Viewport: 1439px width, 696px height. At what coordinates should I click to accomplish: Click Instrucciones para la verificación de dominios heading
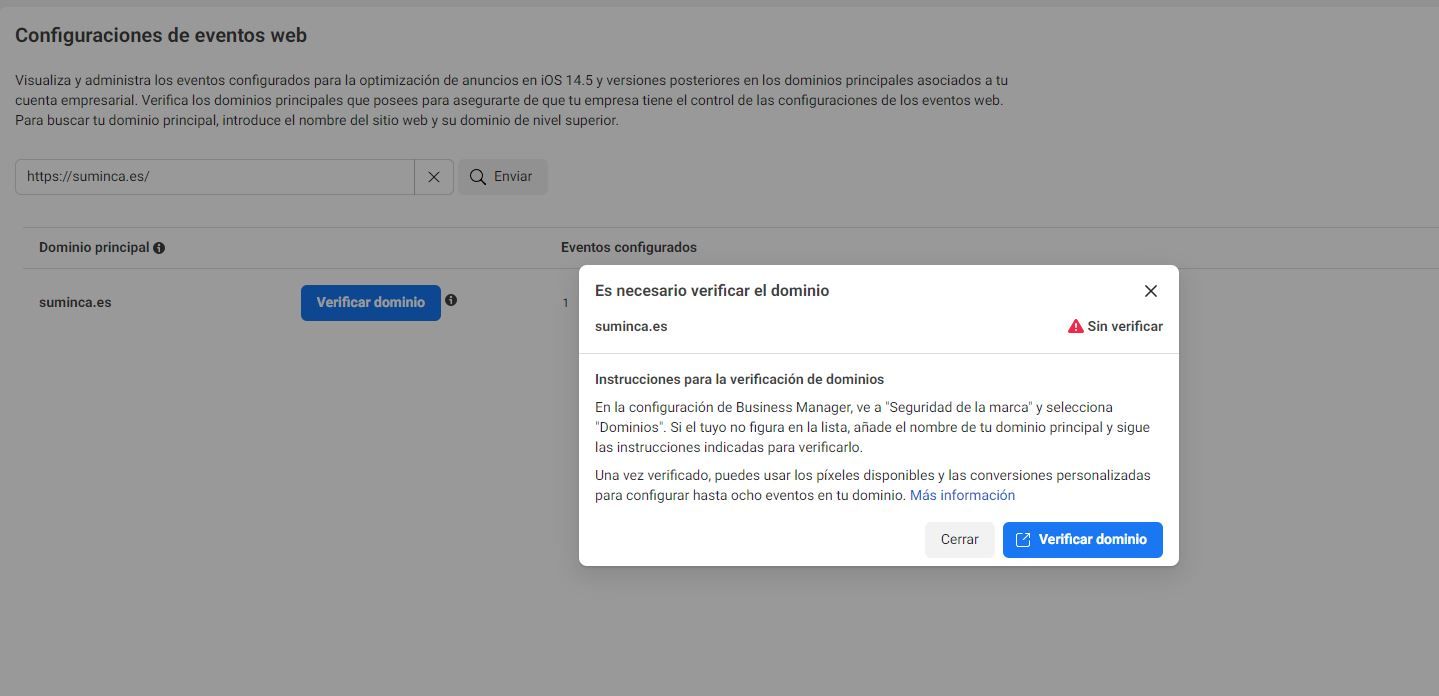point(739,379)
